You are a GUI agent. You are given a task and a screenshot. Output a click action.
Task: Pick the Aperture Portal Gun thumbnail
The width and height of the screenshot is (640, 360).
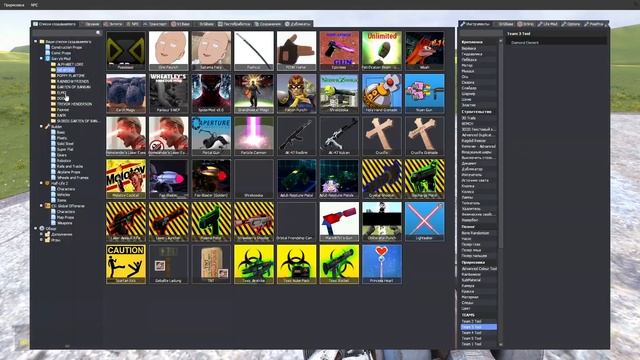(x=211, y=136)
